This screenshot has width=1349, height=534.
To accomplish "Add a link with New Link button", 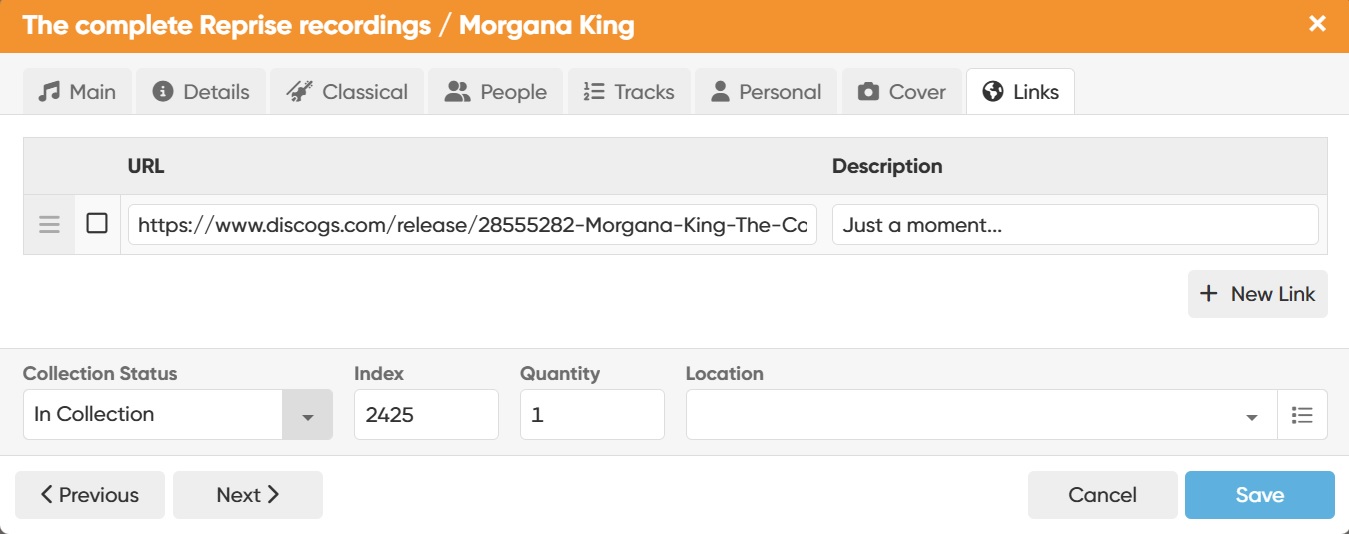I will [x=1258, y=294].
